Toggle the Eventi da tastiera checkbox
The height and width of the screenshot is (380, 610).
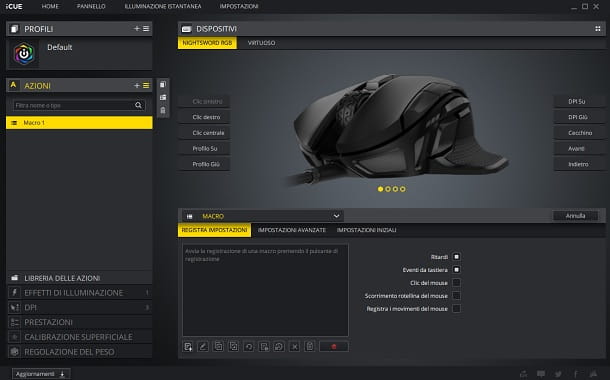click(x=456, y=270)
